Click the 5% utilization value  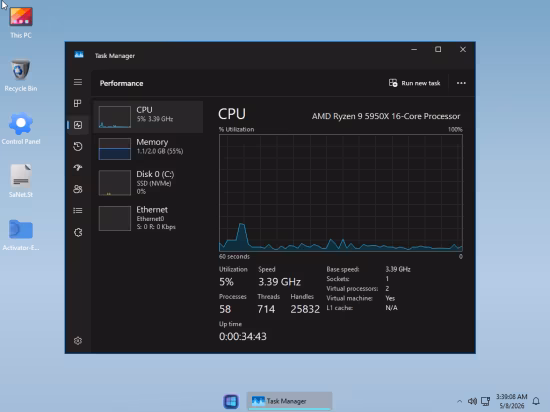point(226,282)
